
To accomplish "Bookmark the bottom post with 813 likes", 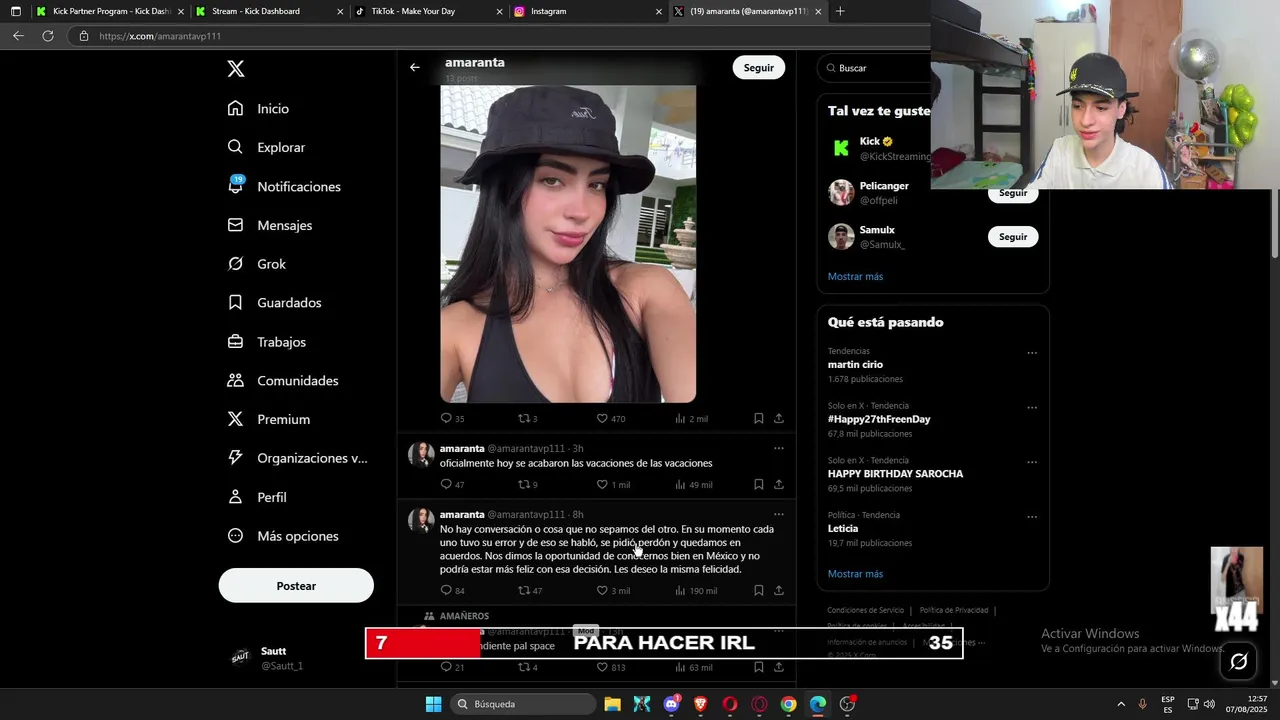I will tap(759, 667).
